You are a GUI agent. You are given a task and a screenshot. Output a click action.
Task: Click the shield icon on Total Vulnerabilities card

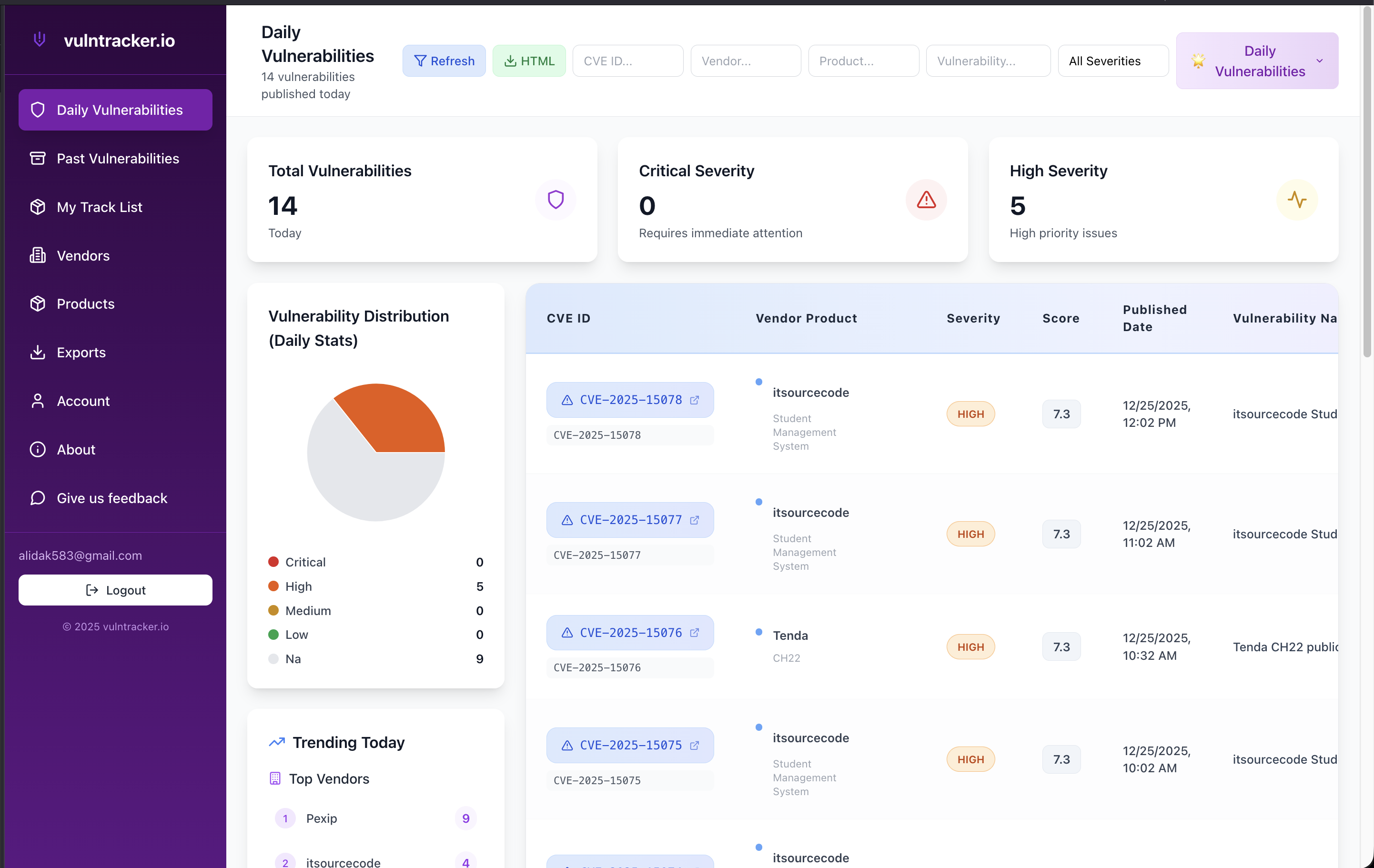click(x=555, y=200)
